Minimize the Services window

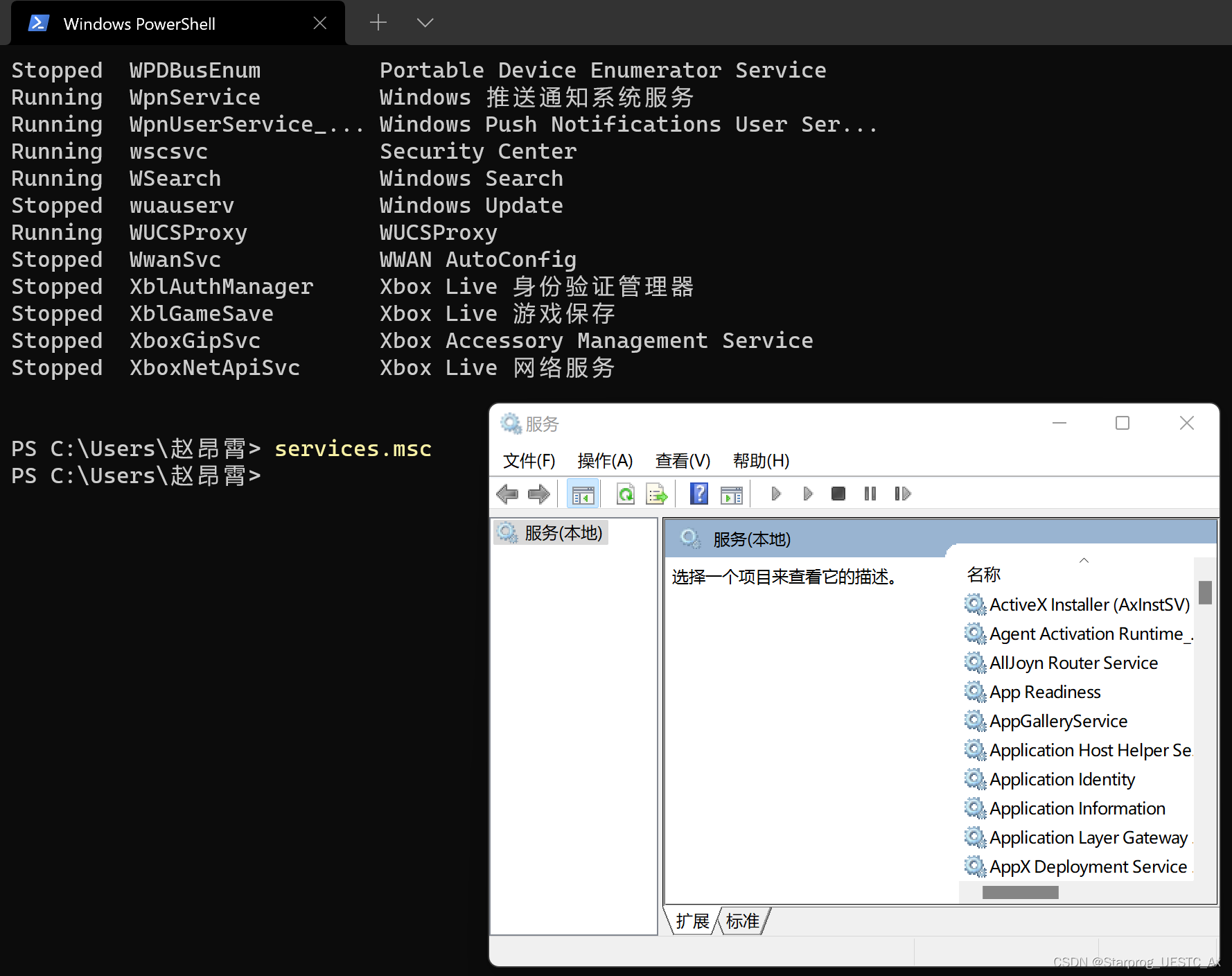1059,423
